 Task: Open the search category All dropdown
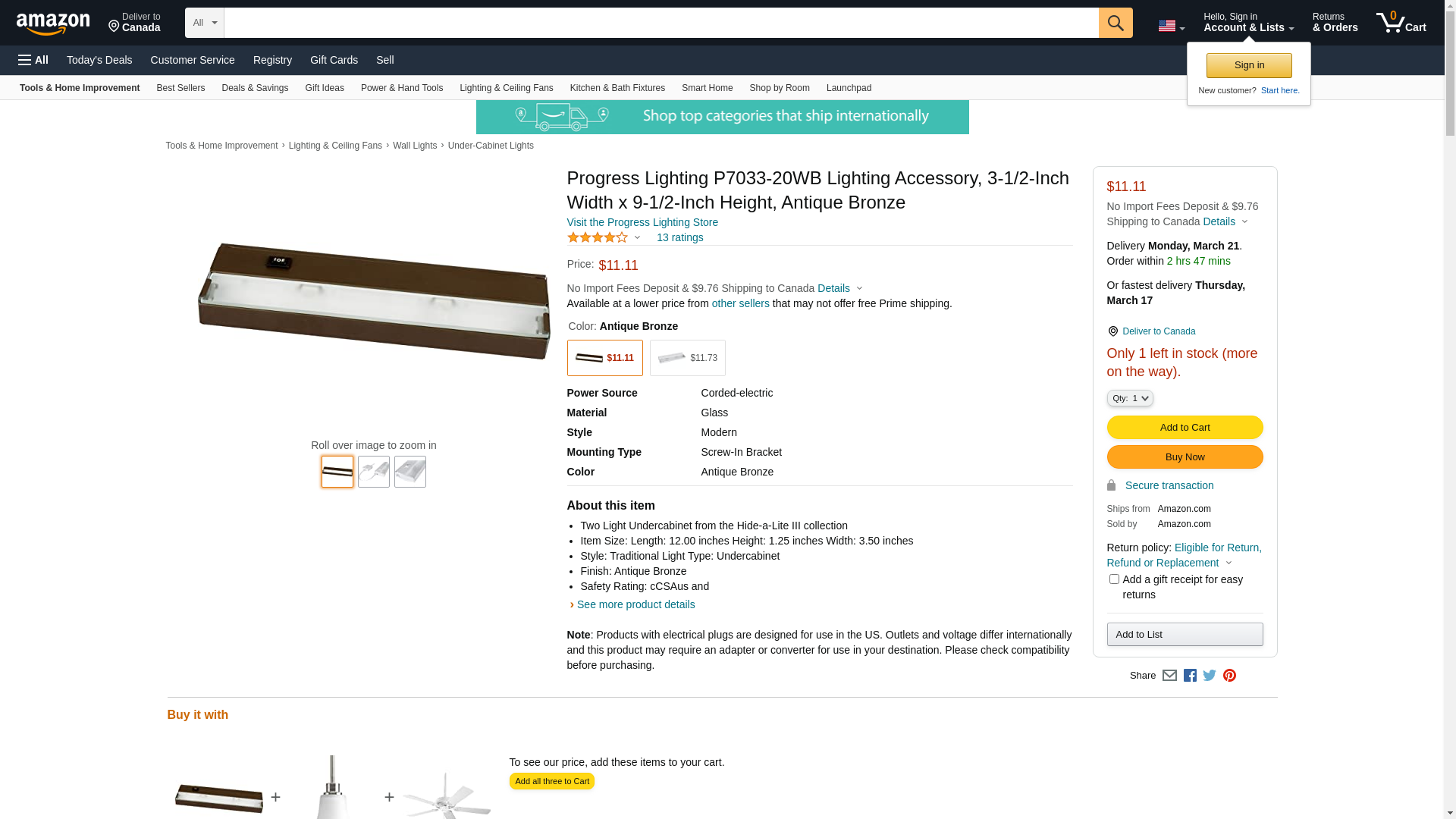[x=205, y=23]
